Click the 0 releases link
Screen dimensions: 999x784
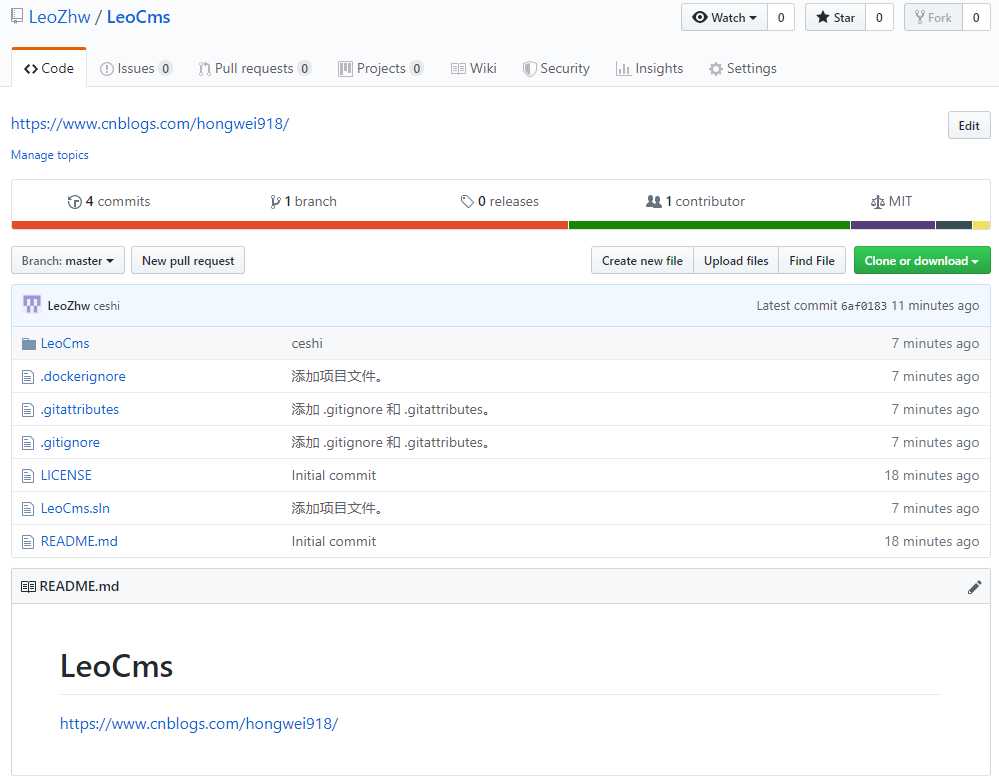click(500, 202)
